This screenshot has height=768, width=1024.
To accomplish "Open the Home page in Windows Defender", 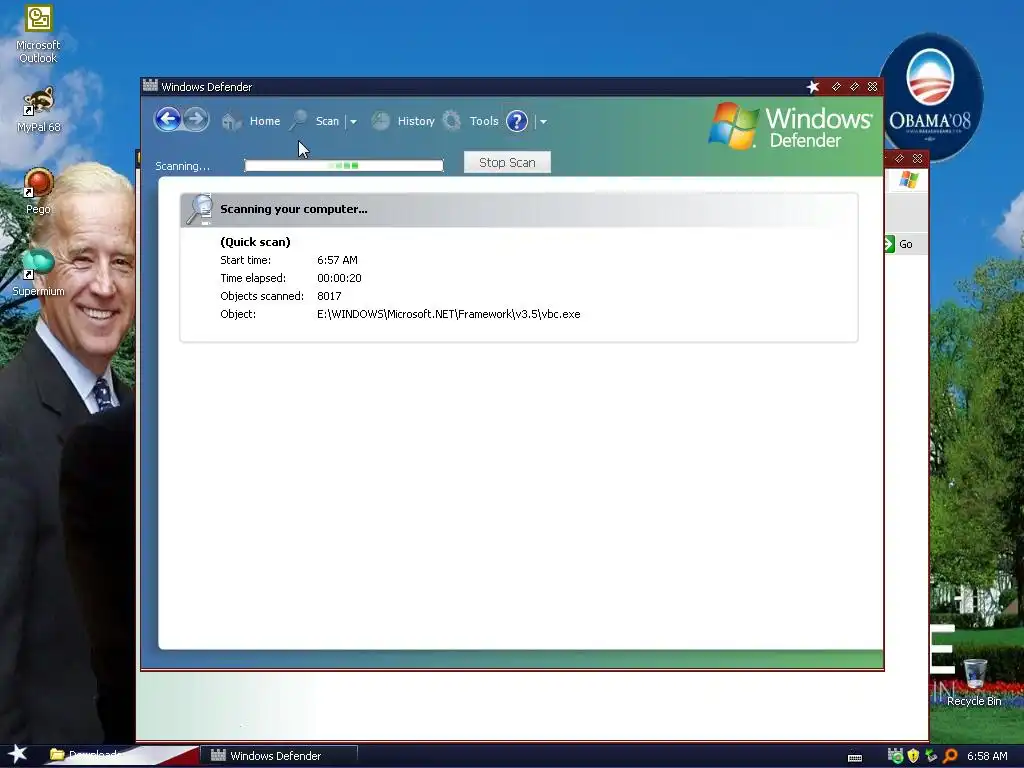I will click(x=264, y=121).
